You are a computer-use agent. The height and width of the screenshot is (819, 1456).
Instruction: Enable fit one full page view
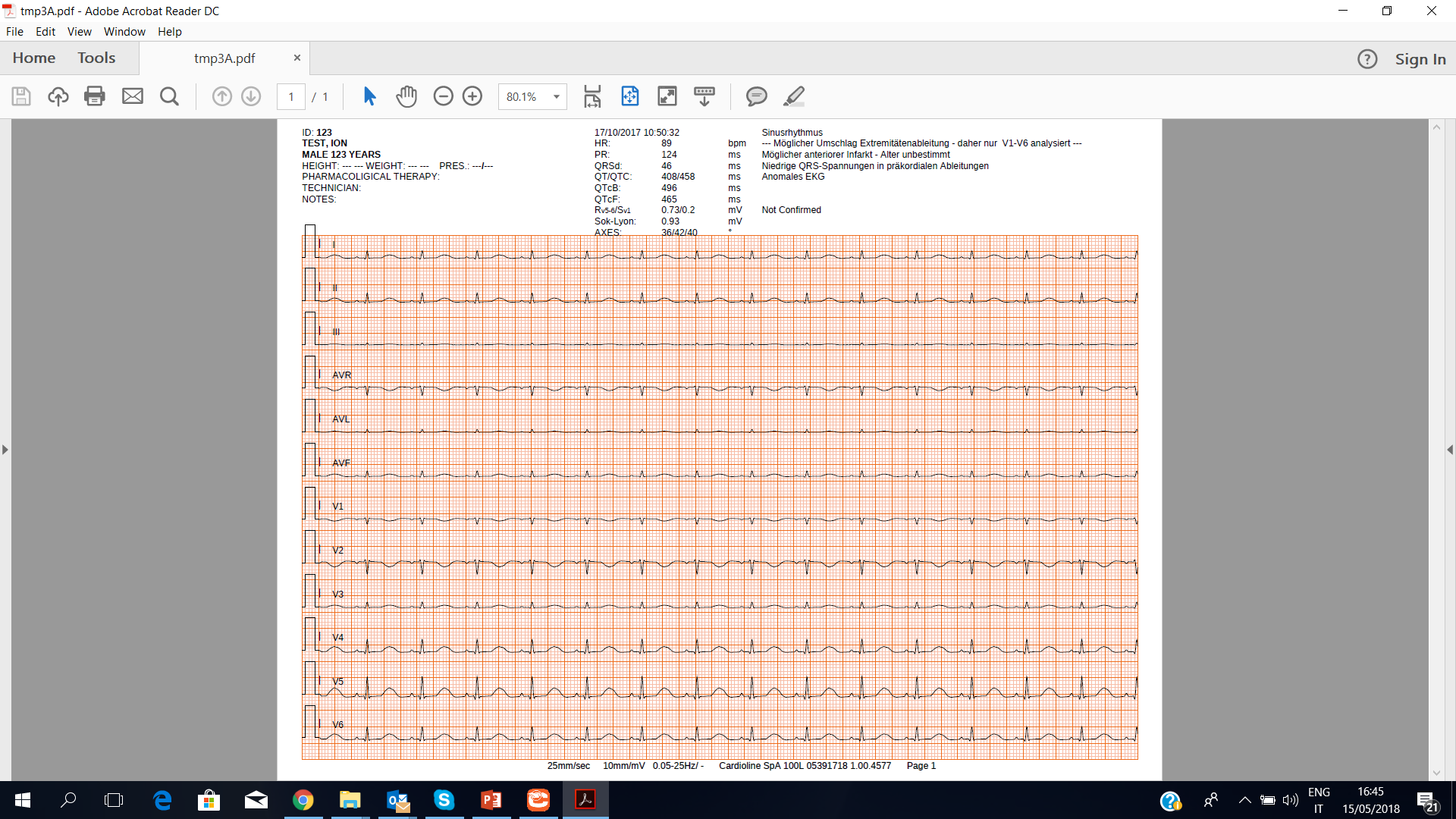[630, 96]
